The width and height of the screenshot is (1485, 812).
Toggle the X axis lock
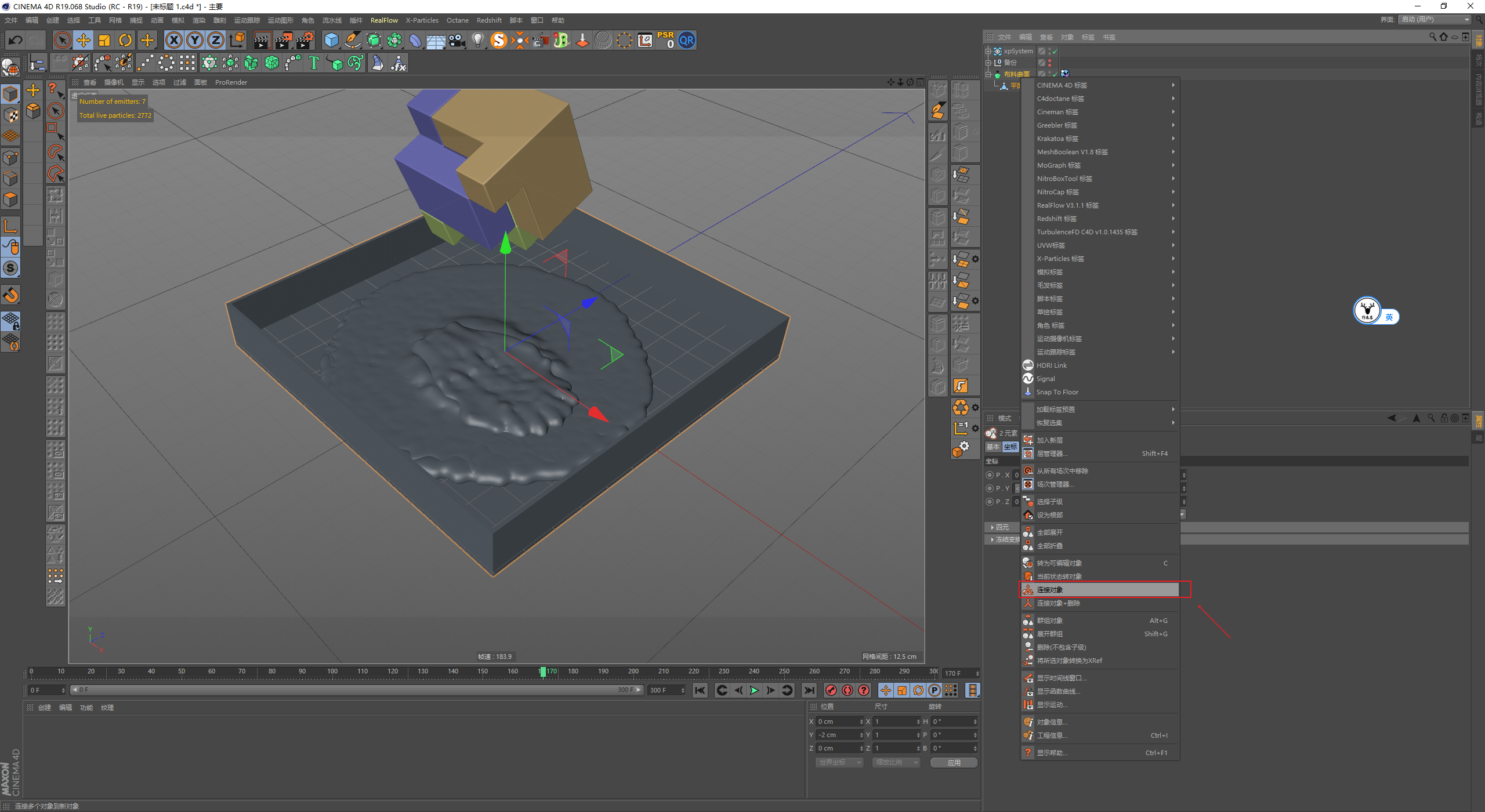pyautogui.click(x=173, y=40)
